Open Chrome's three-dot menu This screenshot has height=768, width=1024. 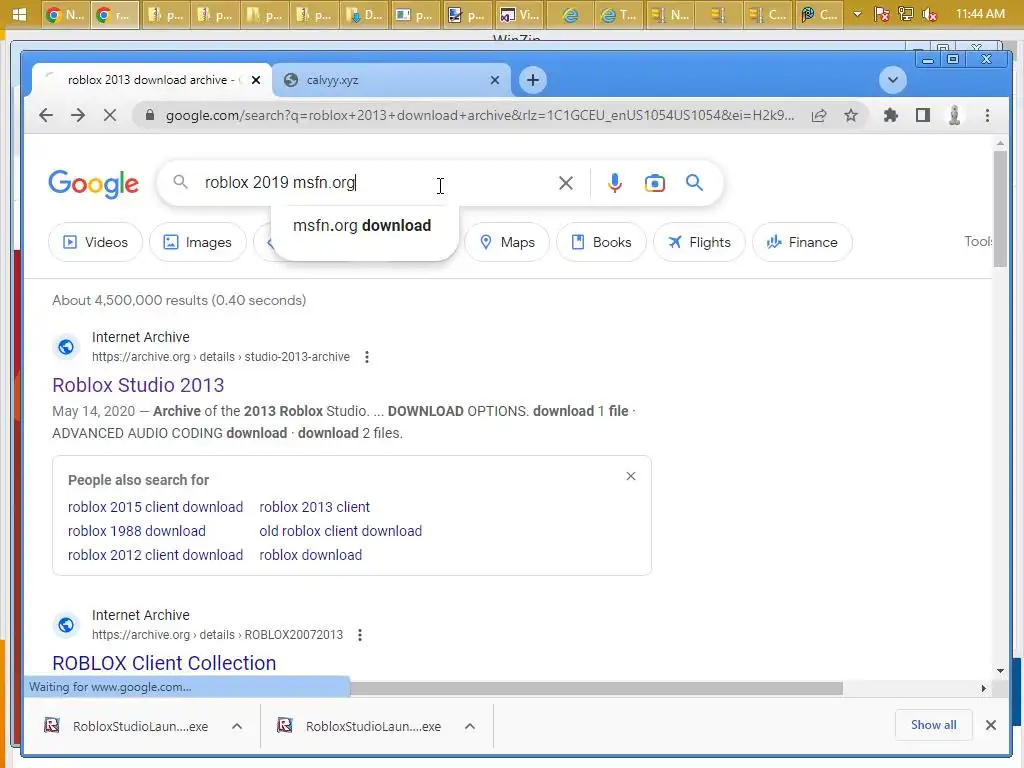pos(987,116)
